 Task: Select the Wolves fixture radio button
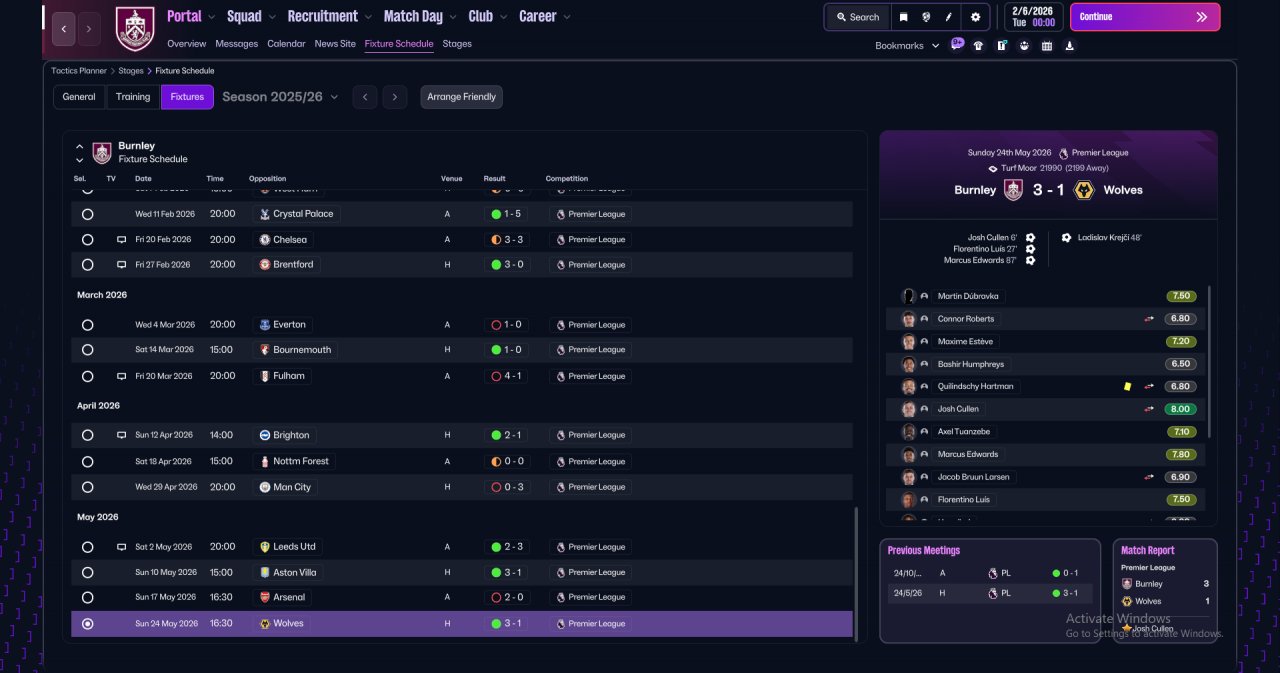click(87, 624)
